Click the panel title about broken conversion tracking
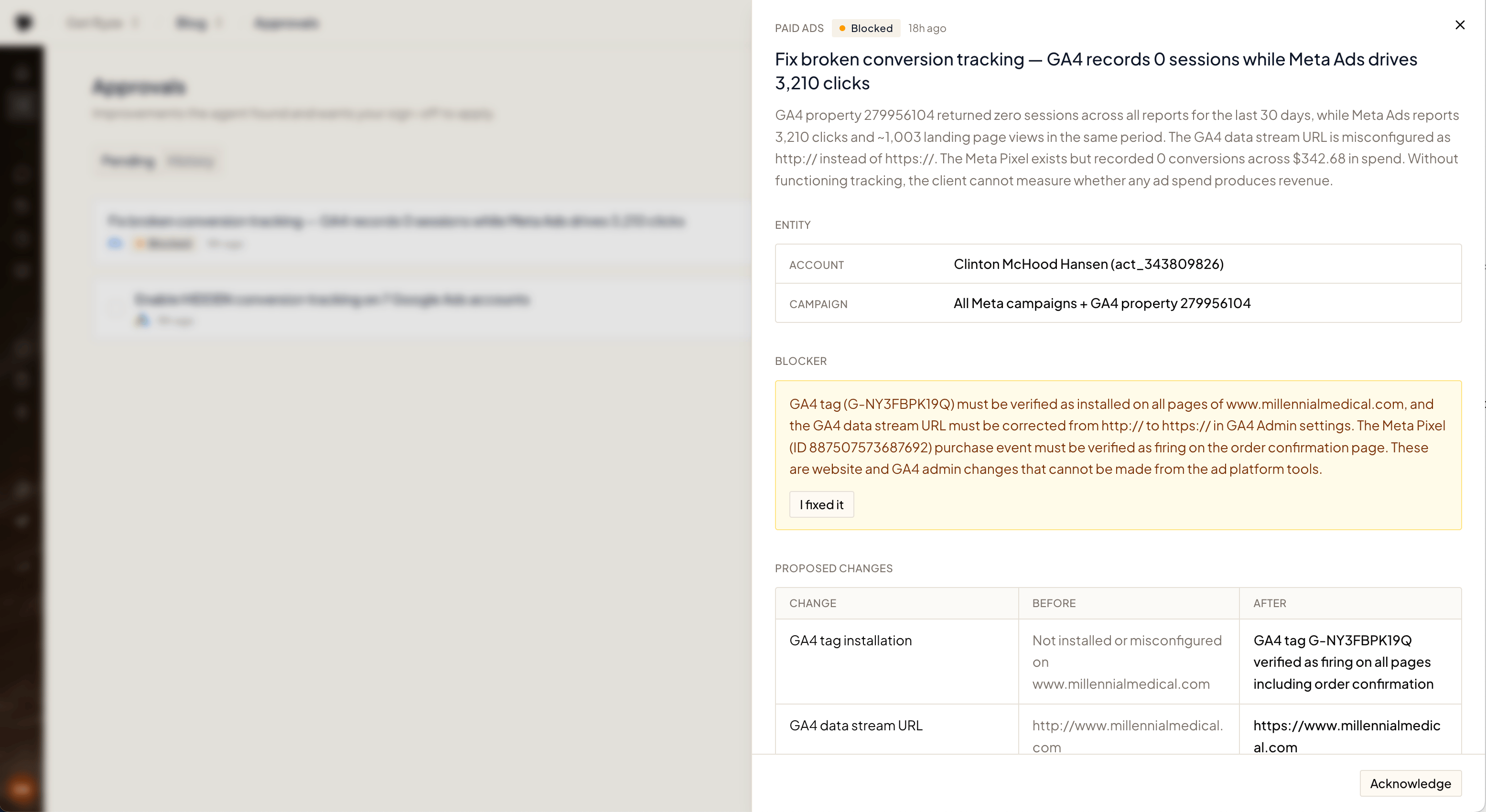 [x=1096, y=71]
